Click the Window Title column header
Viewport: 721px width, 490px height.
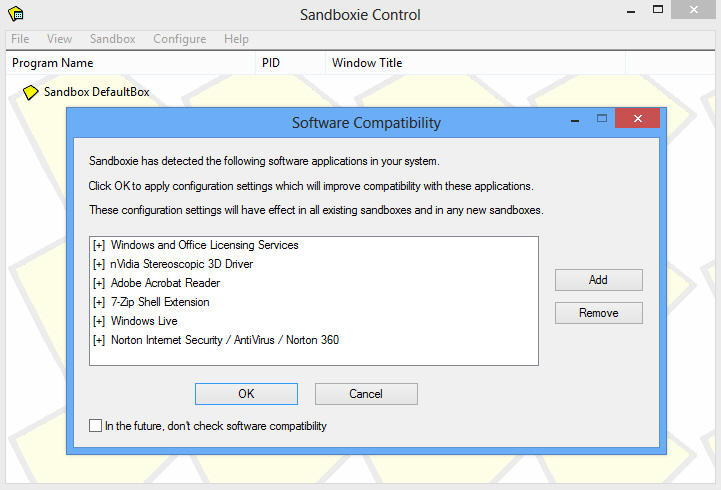click(x=475, y=63)
